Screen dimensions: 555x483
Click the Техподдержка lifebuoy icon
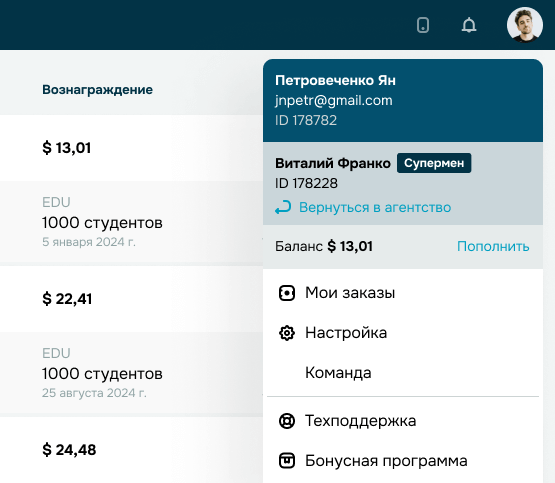tap(287, 421)
